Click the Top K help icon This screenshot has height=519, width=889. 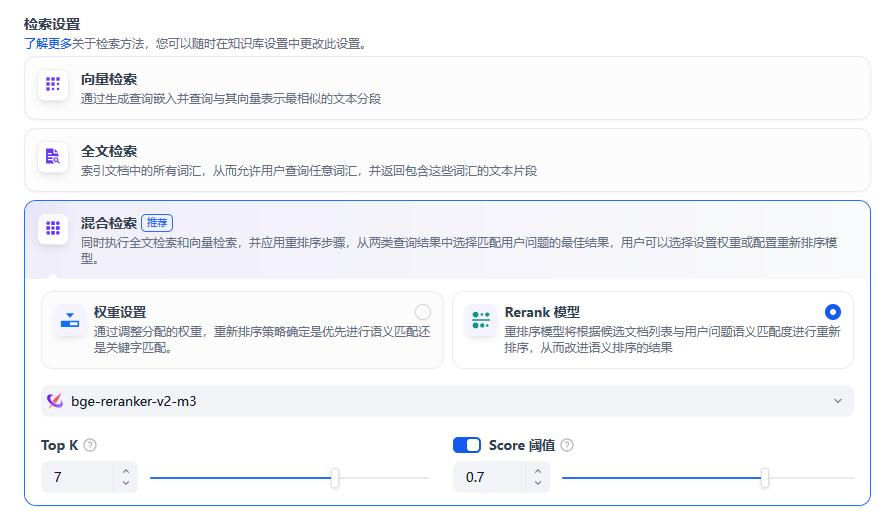pos(90,445)
